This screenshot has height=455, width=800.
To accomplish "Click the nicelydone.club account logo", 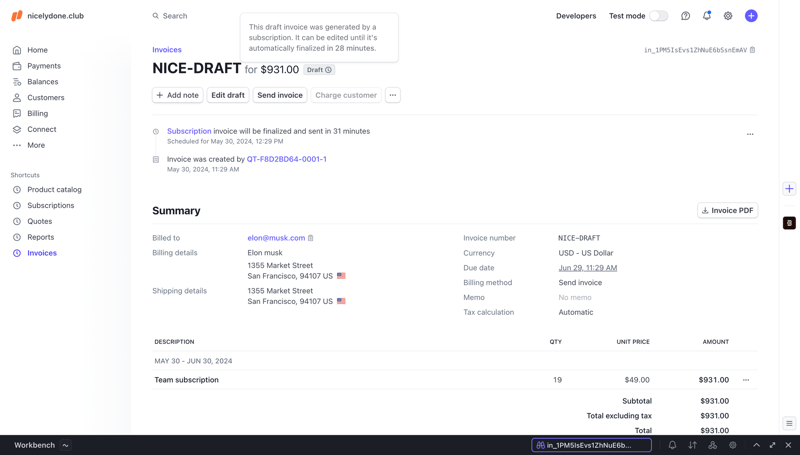I will pyautogui.click(x=17, y=16).
